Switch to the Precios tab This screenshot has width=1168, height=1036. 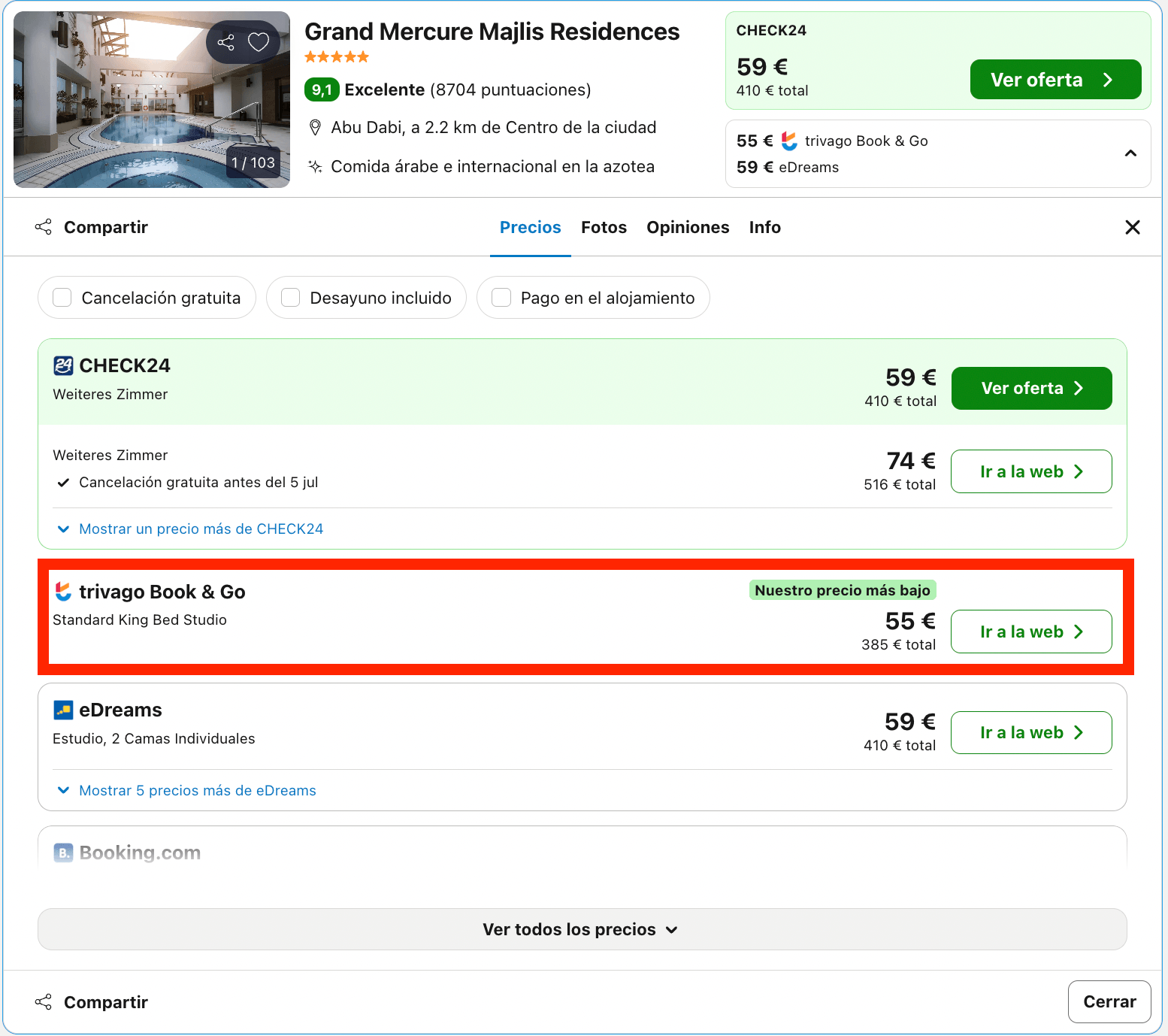531,227
